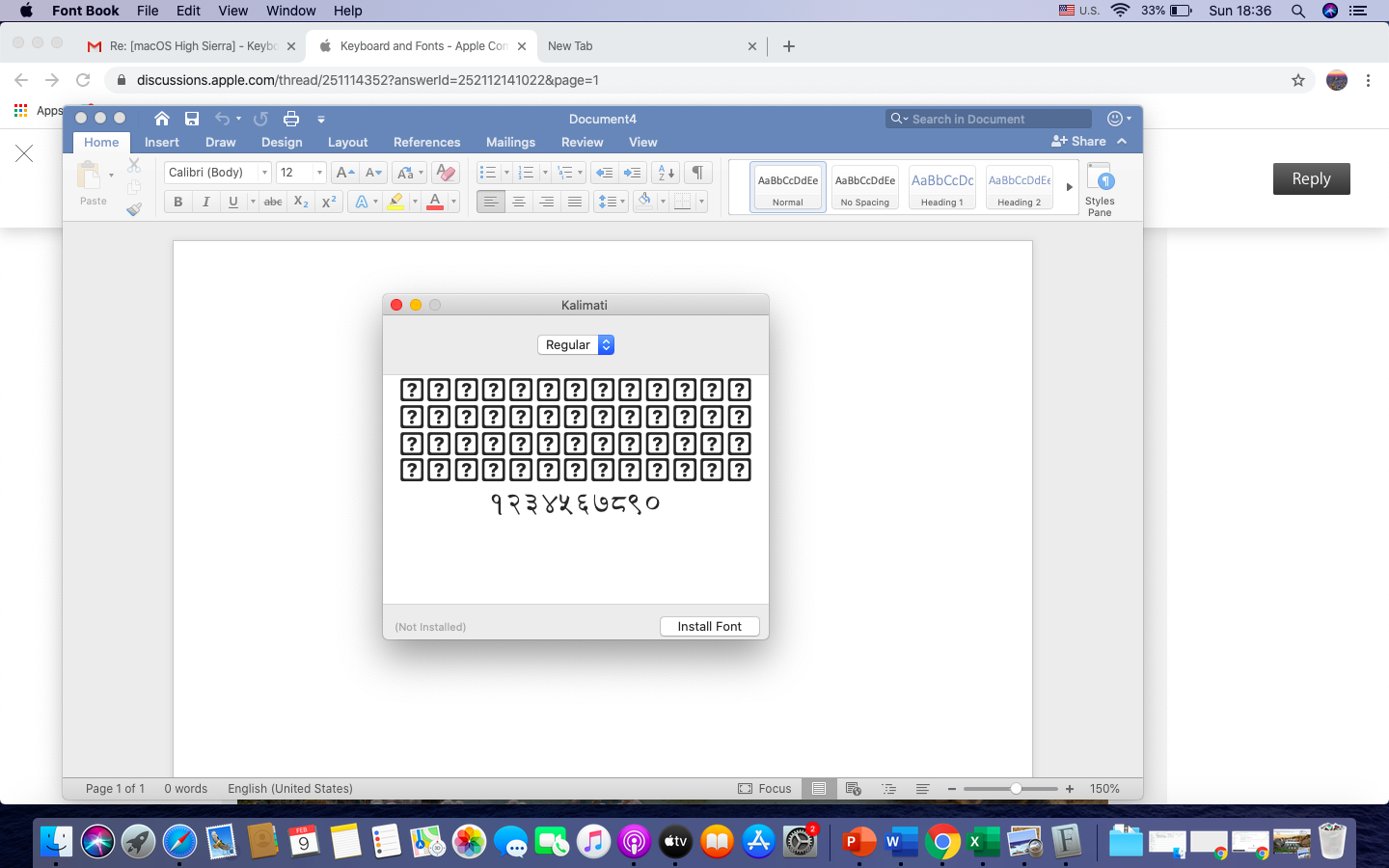Save document using floppy disk icon
1389x868 pixels.
pos(192,119)
